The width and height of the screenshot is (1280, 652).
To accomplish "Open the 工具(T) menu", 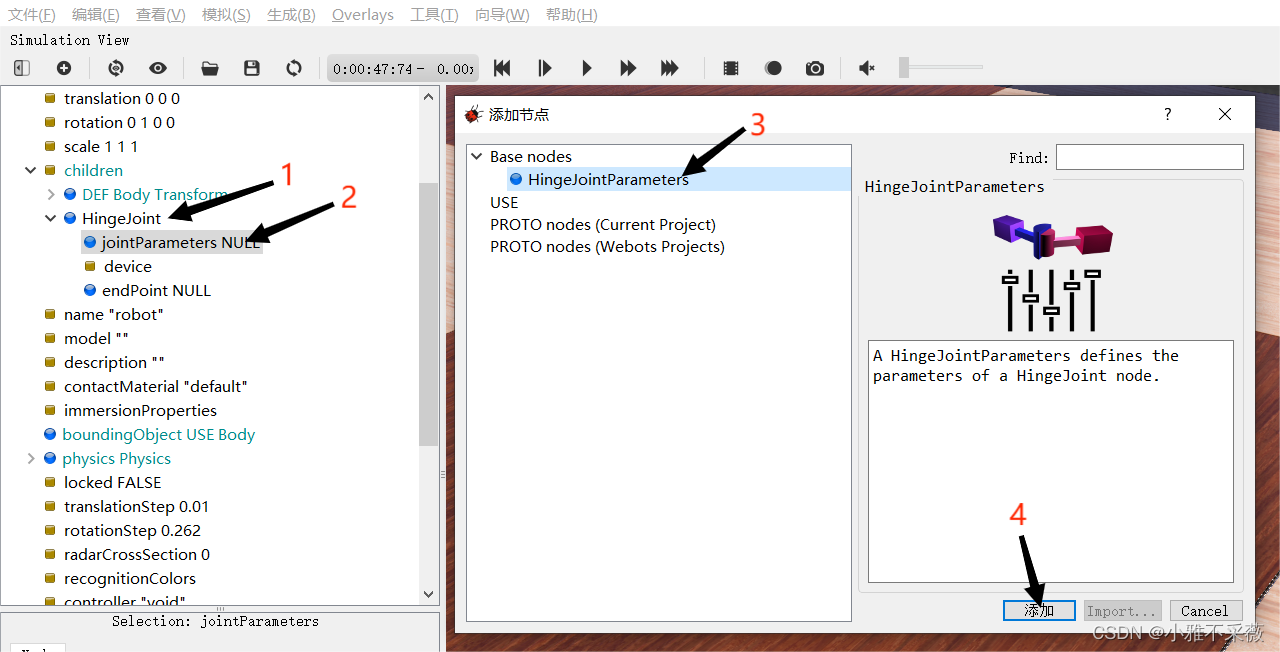I will [434, 14].
